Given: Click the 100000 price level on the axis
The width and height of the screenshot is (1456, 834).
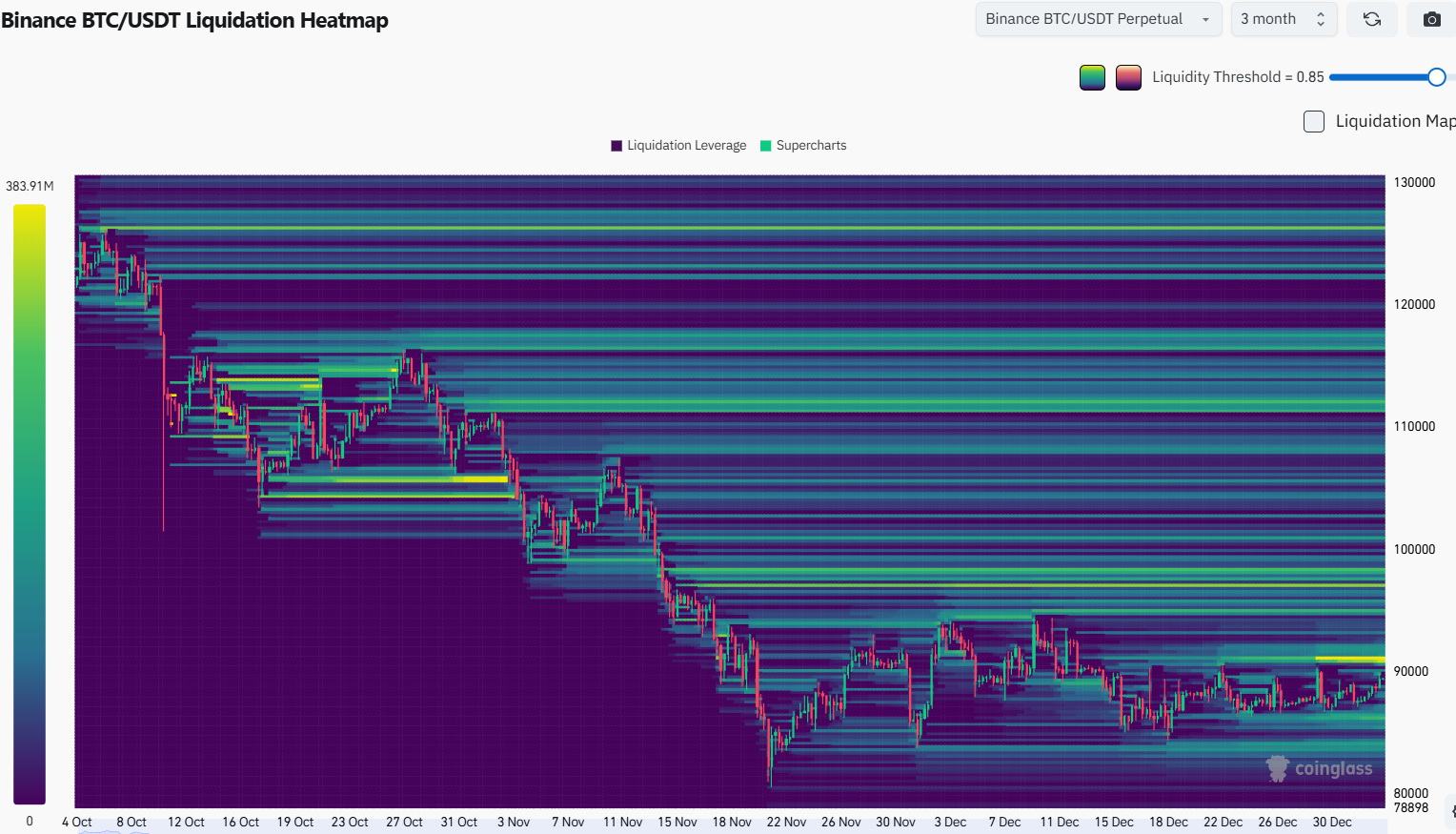Looking at the screenshot, I should [1414, 549].
